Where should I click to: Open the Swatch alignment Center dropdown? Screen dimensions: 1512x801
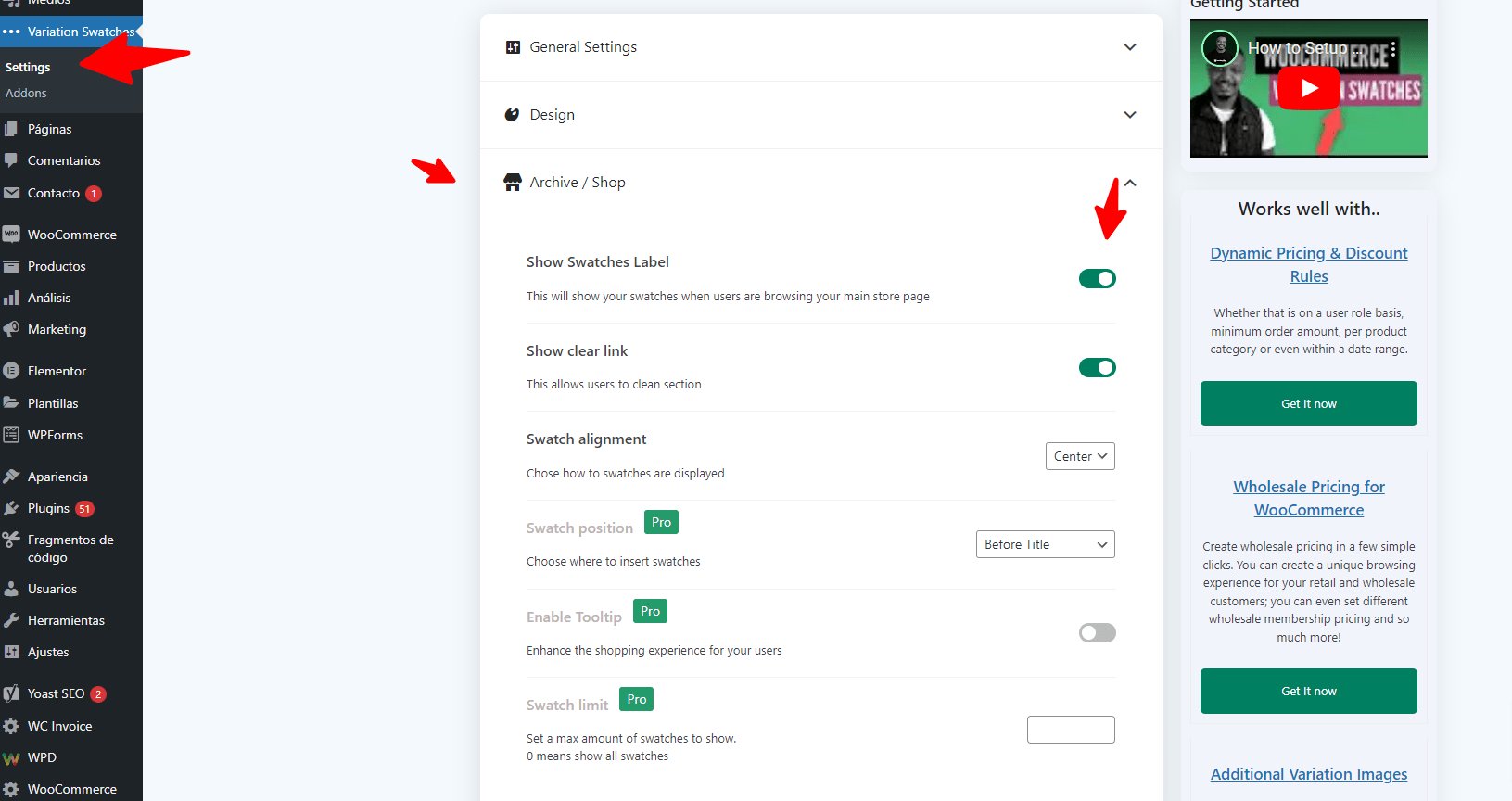click(1080, 456)
